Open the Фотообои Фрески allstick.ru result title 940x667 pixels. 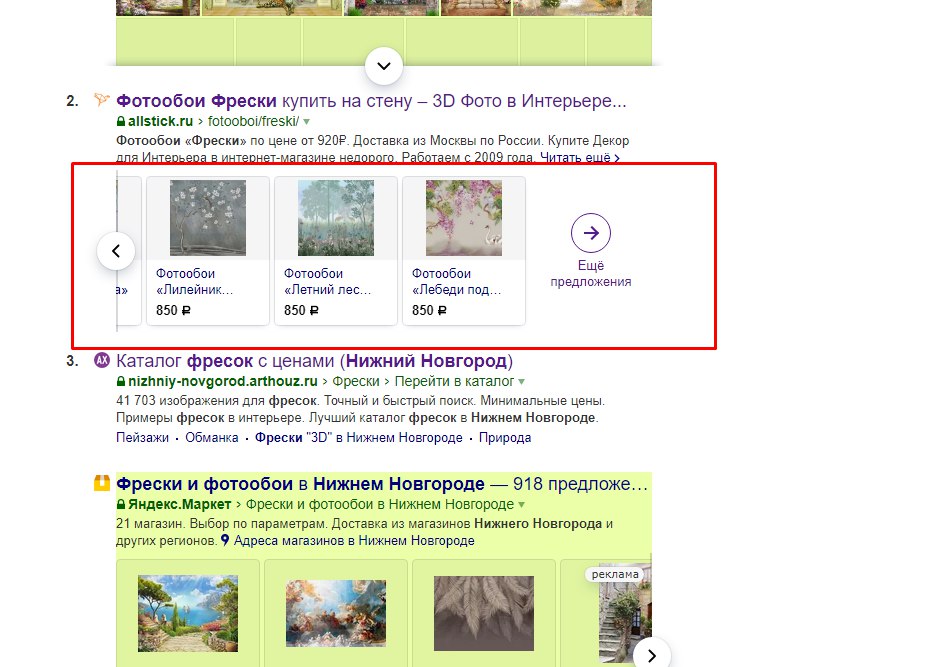(x=371, y=101)
